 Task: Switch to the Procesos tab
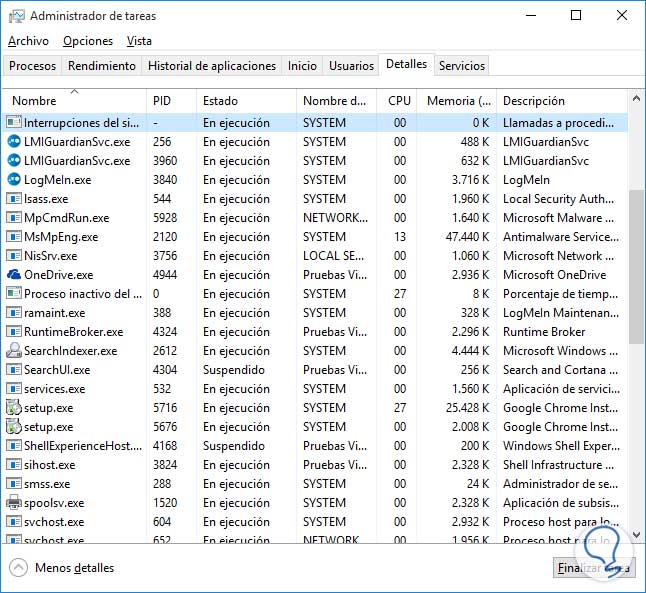coord(33,66)
